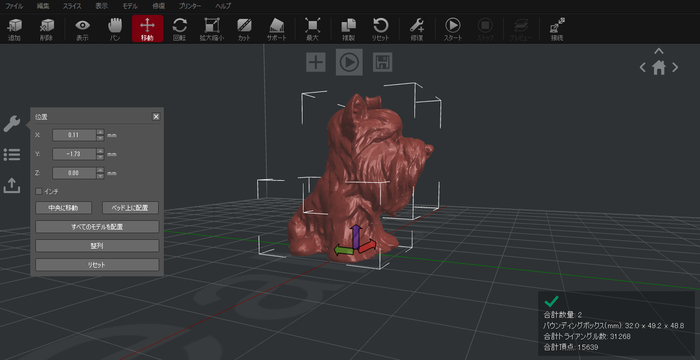Click the 複製 (Duplicate) toolbar icon
Image resolution: width=700 pixels, height=360 pixels.
348,29
